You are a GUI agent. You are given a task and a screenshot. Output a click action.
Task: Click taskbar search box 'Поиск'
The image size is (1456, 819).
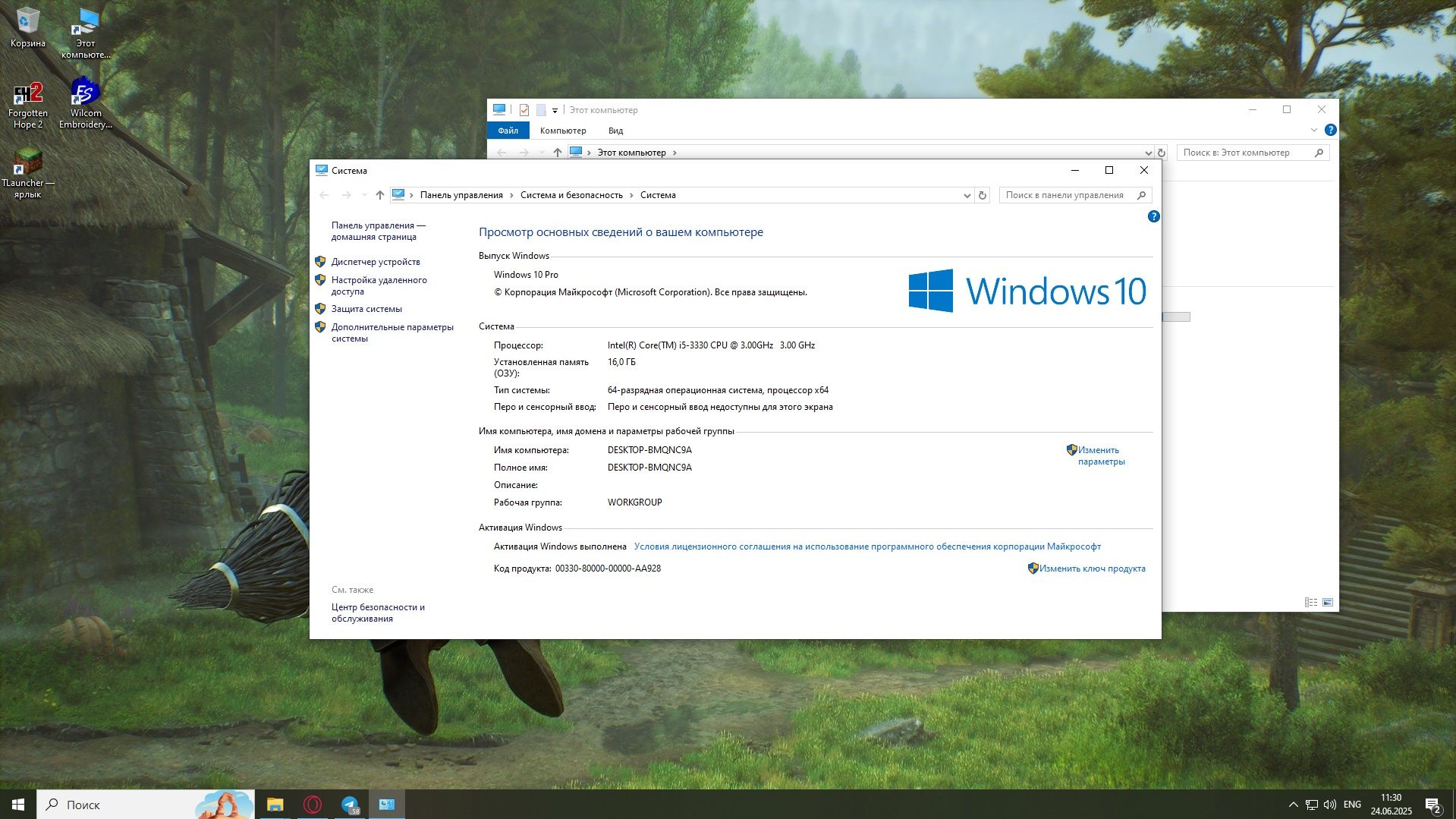point(146,805)
